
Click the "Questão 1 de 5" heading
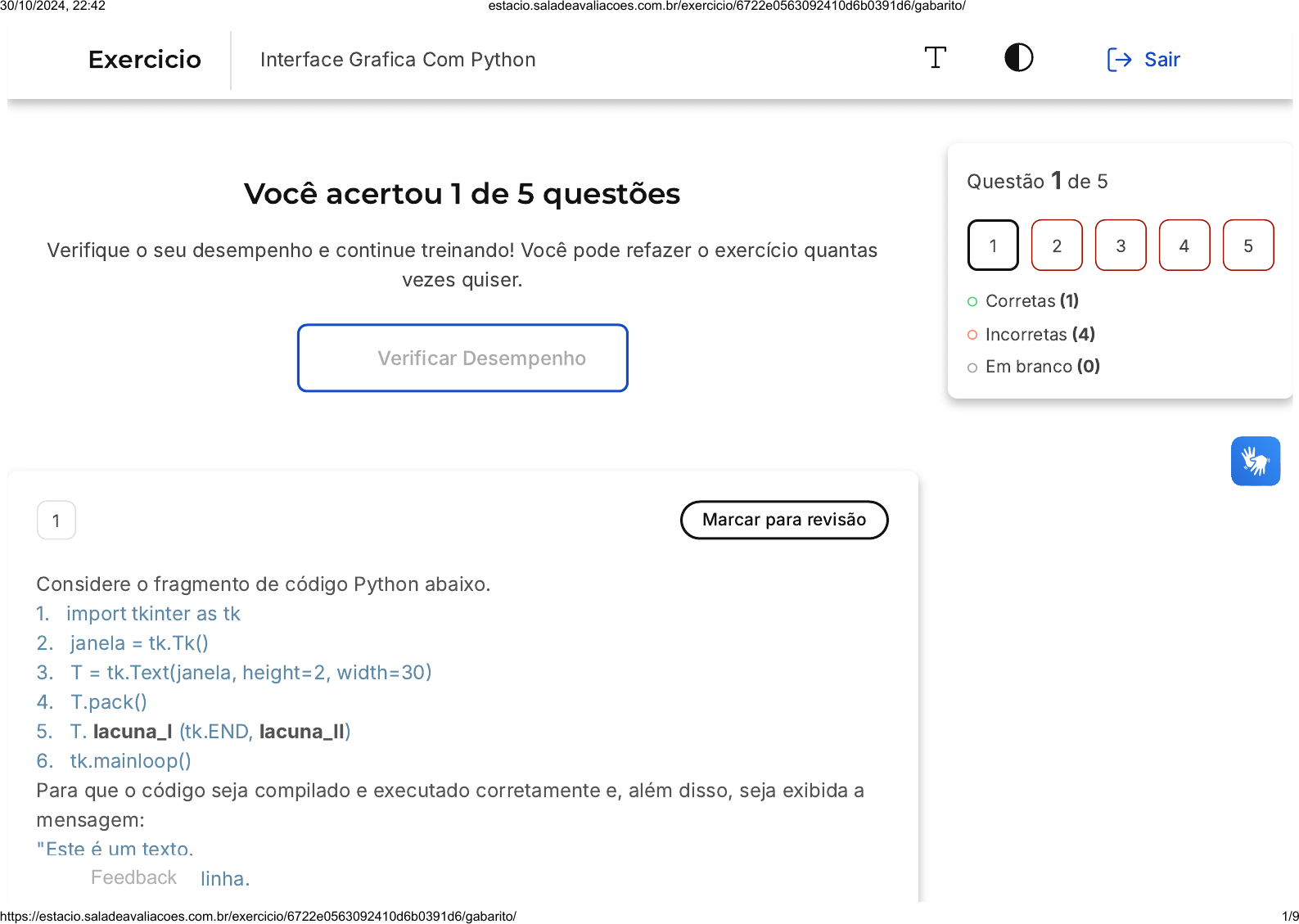coord(1037,181)
